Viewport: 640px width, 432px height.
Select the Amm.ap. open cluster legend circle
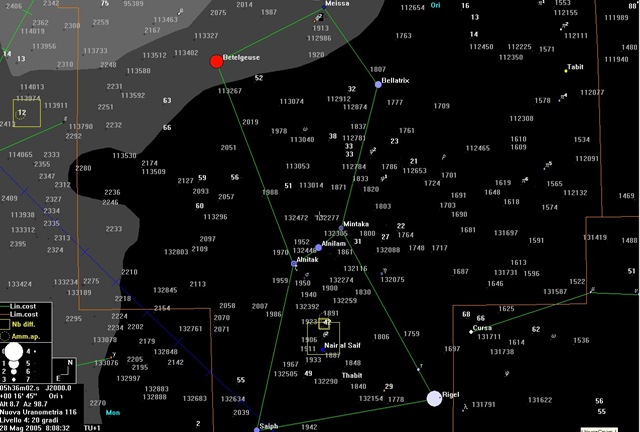5,336
